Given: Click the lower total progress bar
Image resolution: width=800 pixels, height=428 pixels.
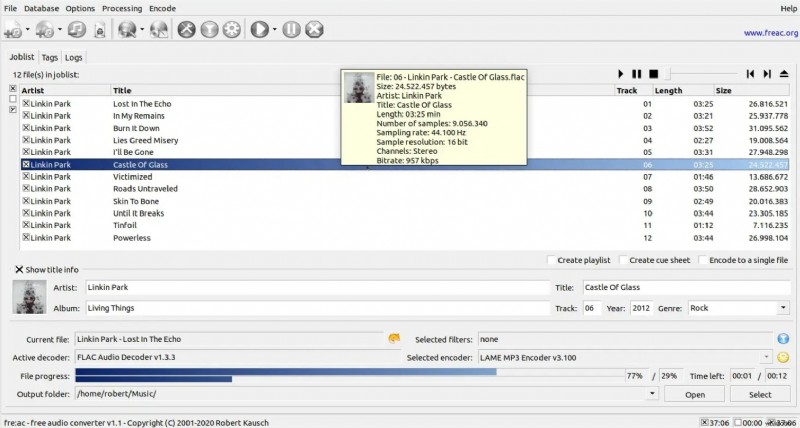Looking at the screenshot, I should (350, 379).
